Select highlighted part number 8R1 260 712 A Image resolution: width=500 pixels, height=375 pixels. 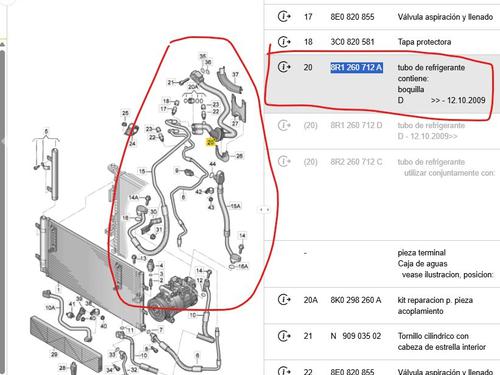click(x=356, y=68)
